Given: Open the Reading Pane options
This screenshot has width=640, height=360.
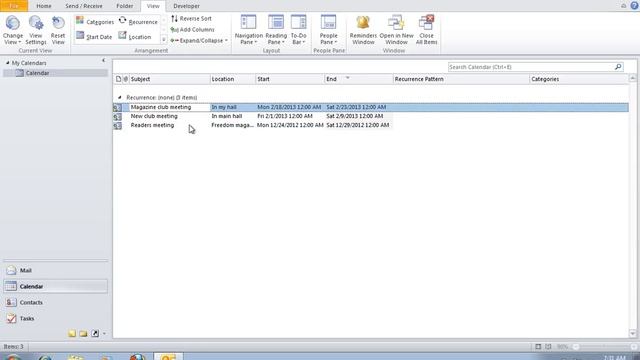Looking at the screenshot, I should 276,30.
